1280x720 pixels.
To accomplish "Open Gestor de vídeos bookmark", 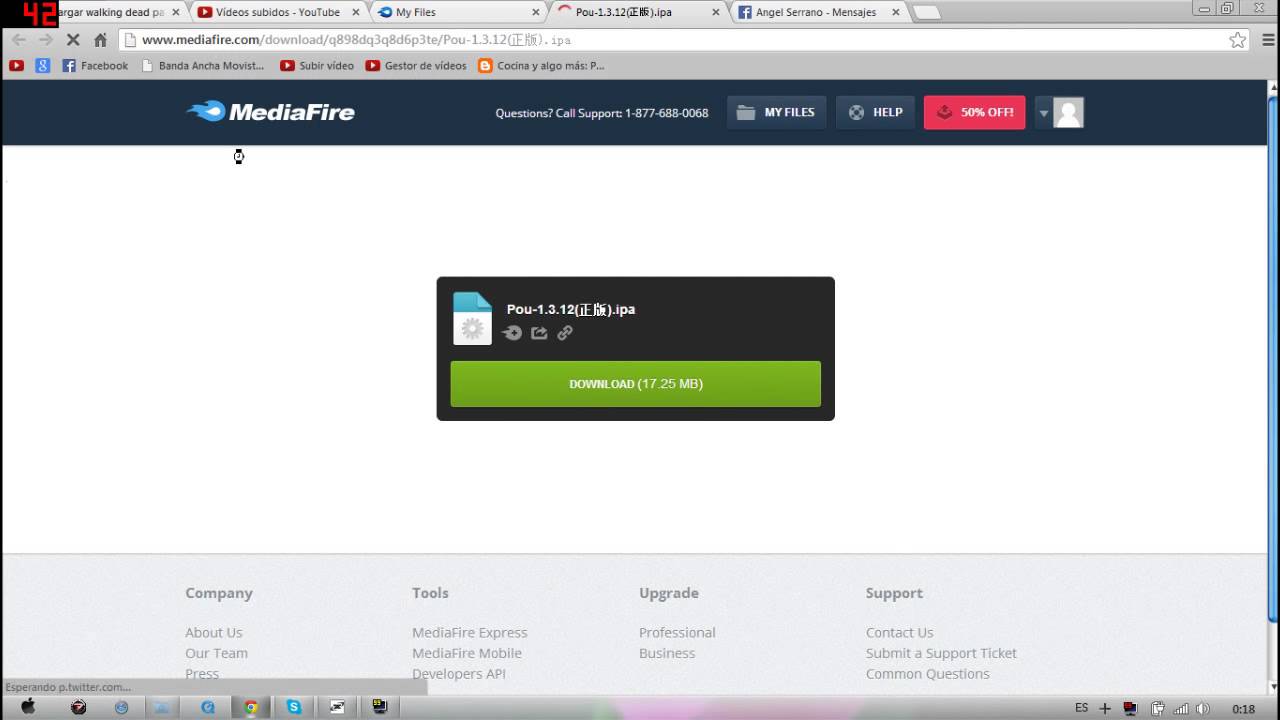I will (416, 66).
